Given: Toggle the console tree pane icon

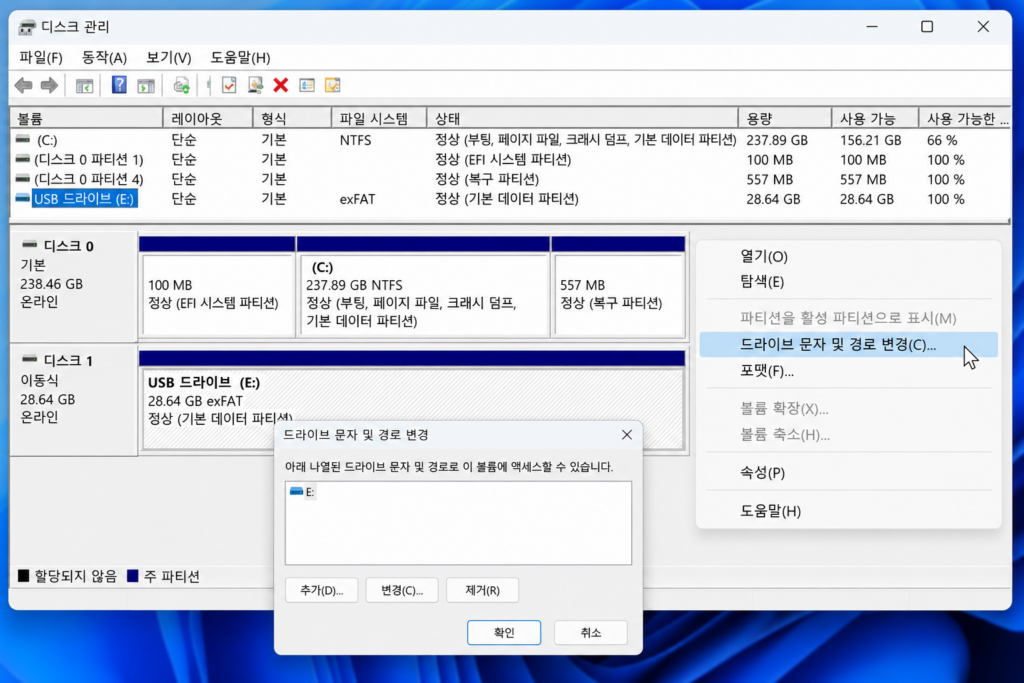Looking at the screenshot, I should (x=84, y=86).
